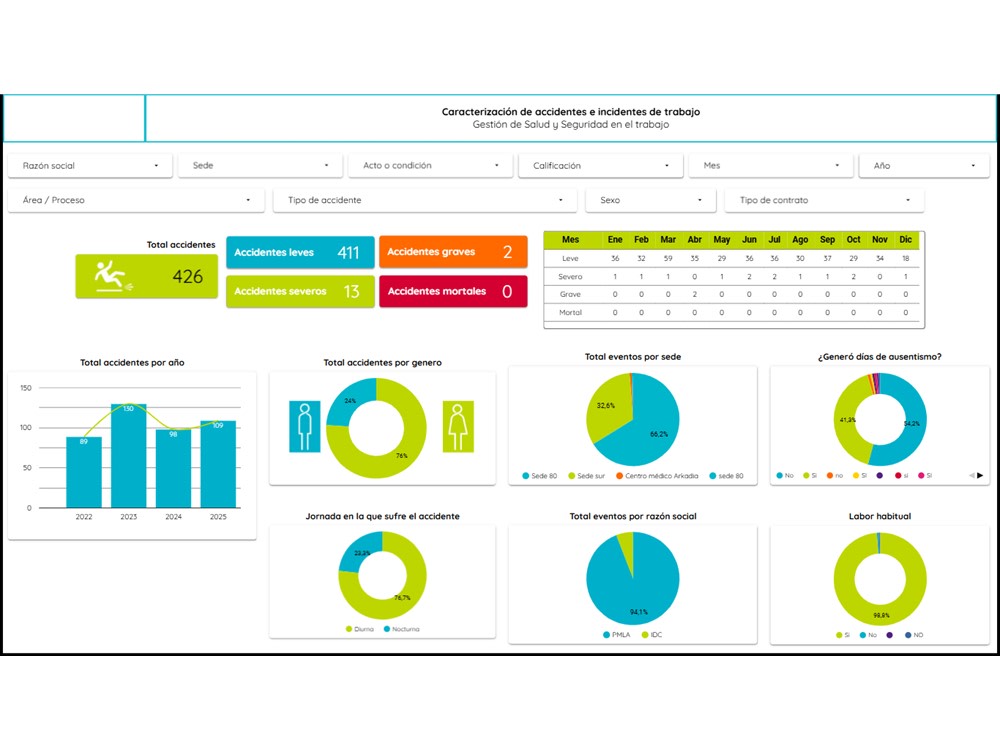Open the Sede filter dropdown
The height and width of the screenshot is (750, 1000).
[260, 166]
